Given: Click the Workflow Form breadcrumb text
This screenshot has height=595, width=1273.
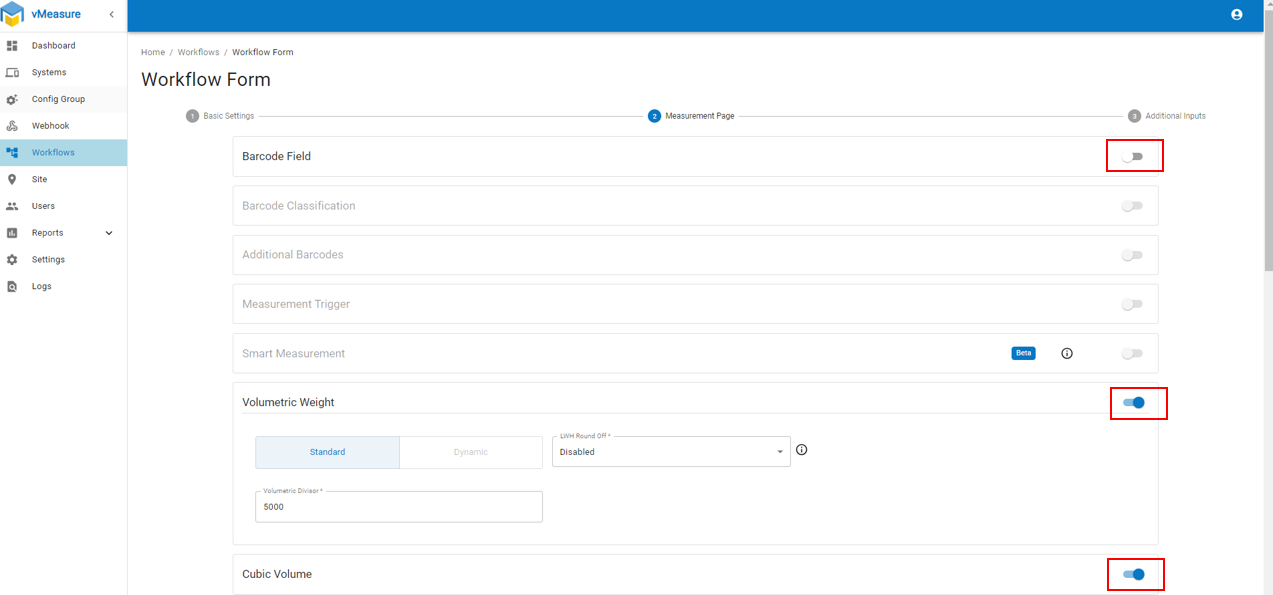Looking at the screenshot, I should 263,52.
